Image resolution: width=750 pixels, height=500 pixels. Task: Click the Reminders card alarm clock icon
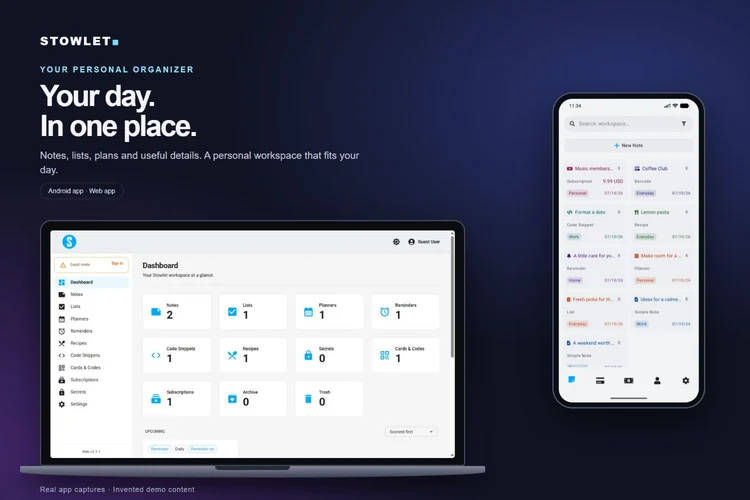(x=385, y=312)
